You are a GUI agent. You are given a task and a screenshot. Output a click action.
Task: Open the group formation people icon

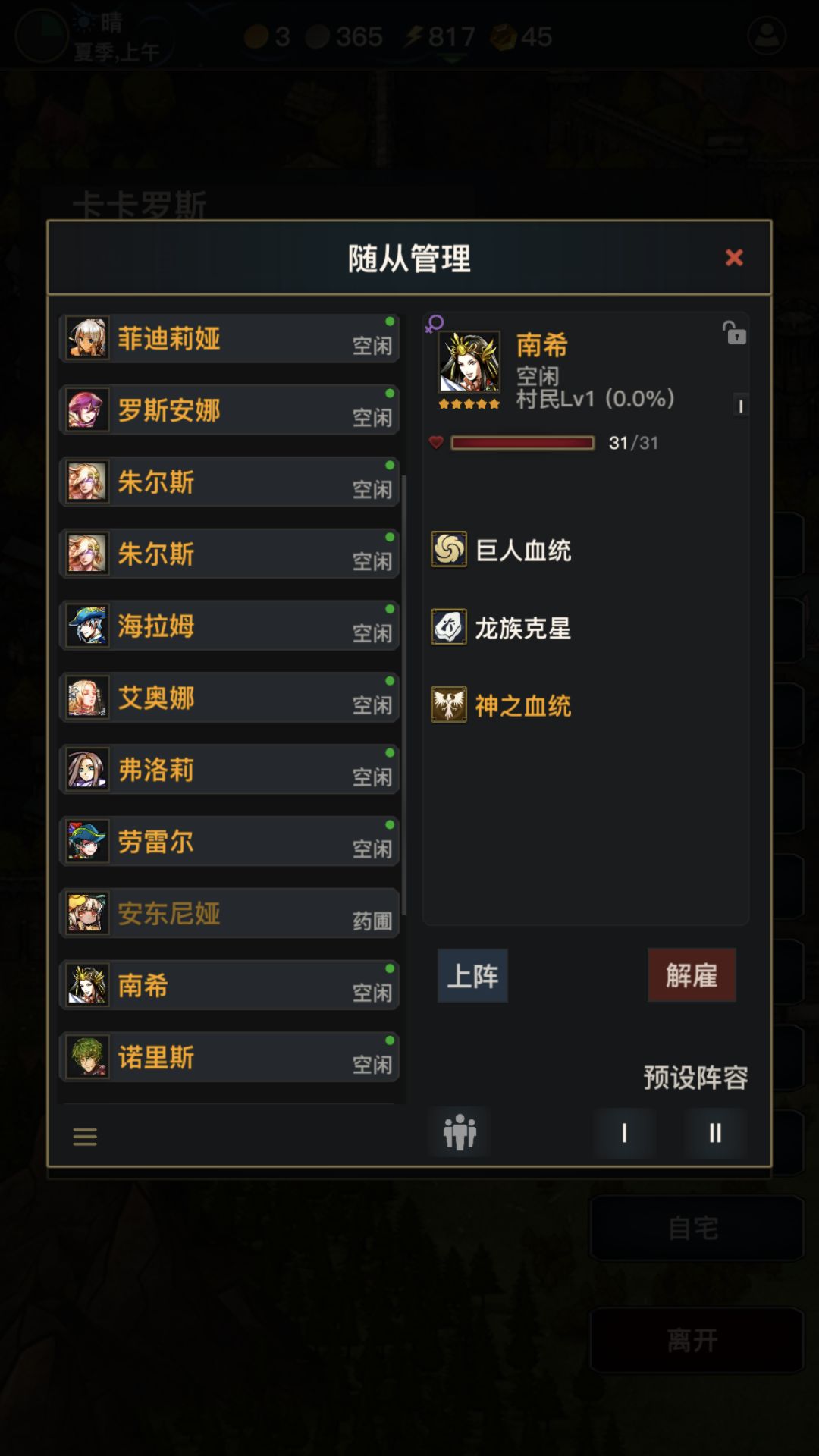pos(460,1133)
